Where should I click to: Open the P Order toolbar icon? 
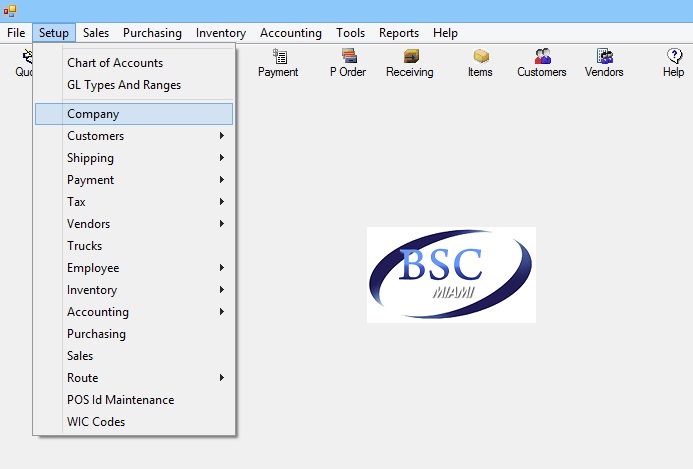(348, 63)
